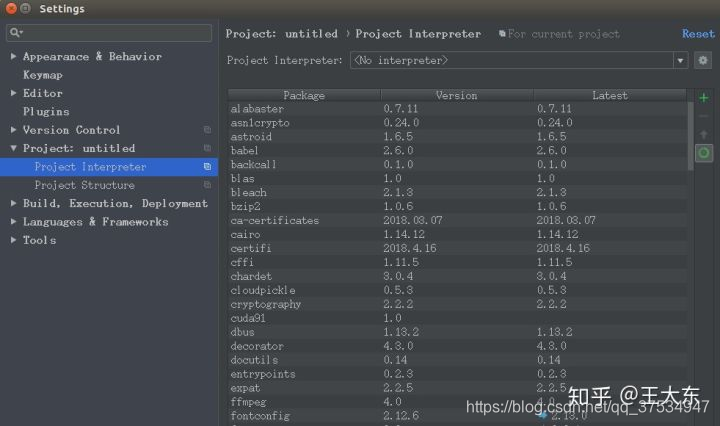Click the Reset link
Viewport: 720px width, 426px height.
[x=698, y=34]
